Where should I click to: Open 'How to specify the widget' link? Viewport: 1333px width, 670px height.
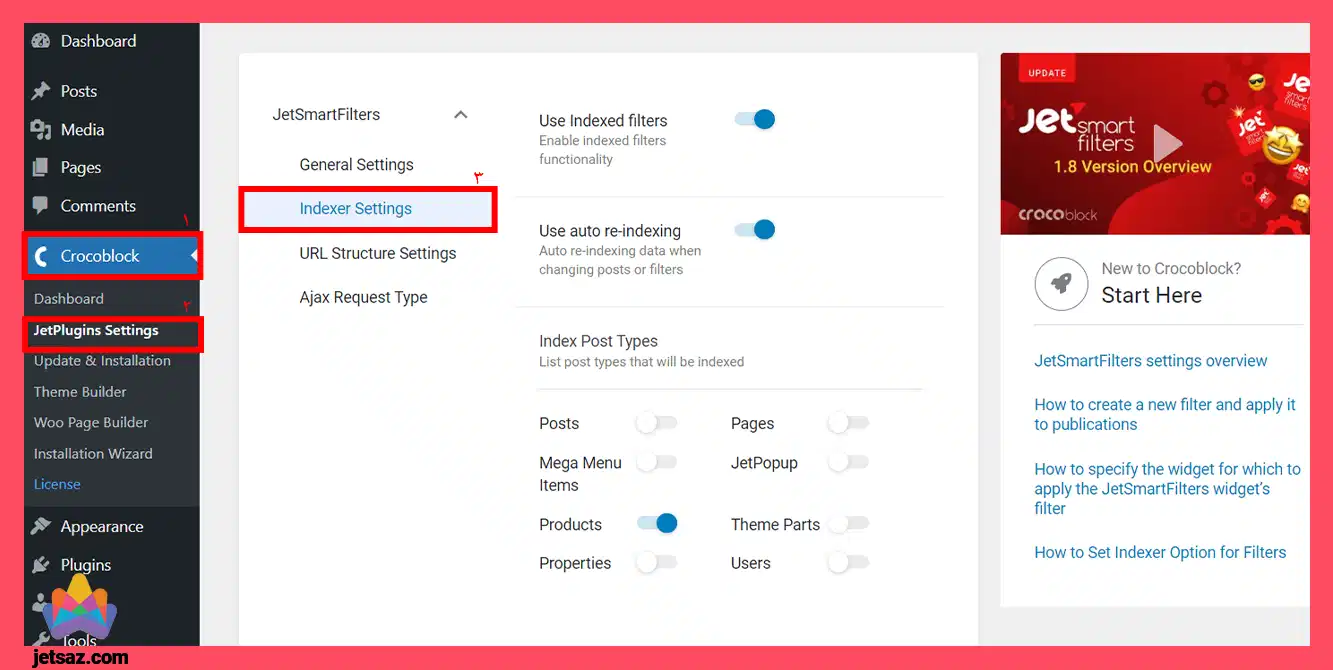click(x=1167, y=488)
